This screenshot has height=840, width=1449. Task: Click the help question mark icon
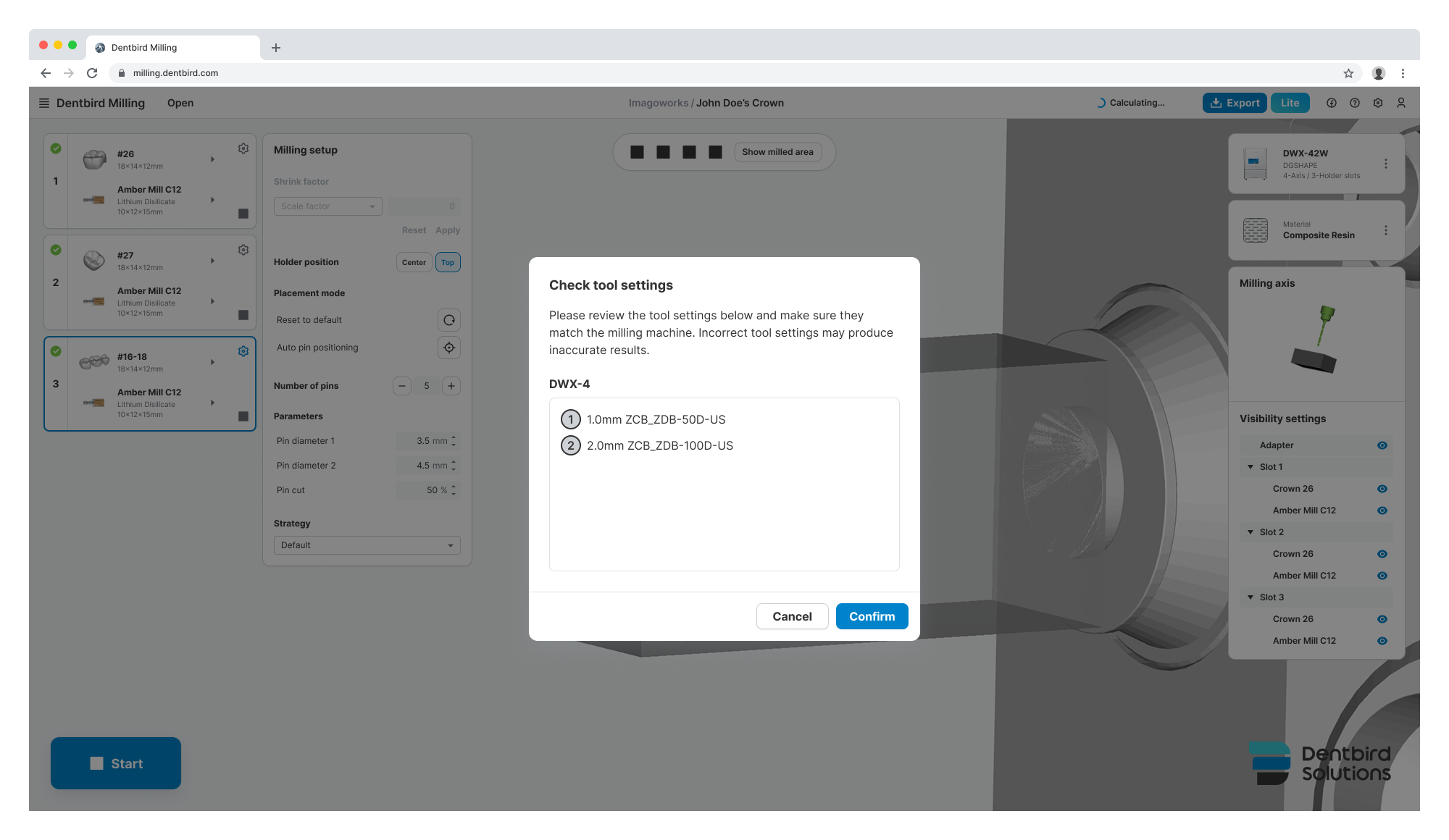click(x=1355, y=103)
